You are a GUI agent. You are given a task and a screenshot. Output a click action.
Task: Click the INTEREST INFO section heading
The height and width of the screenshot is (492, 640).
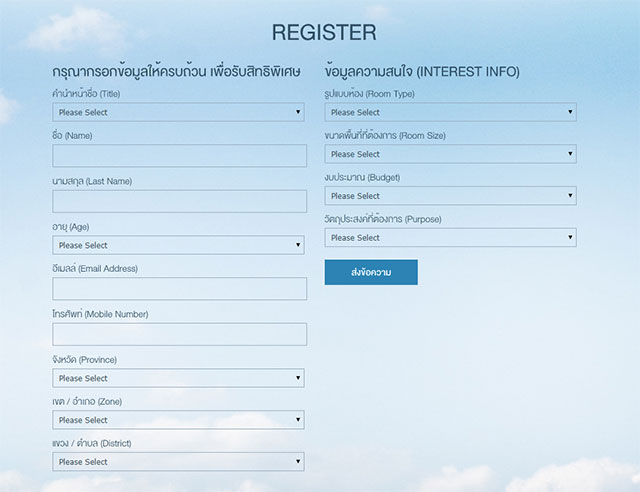tap(422, 72)
